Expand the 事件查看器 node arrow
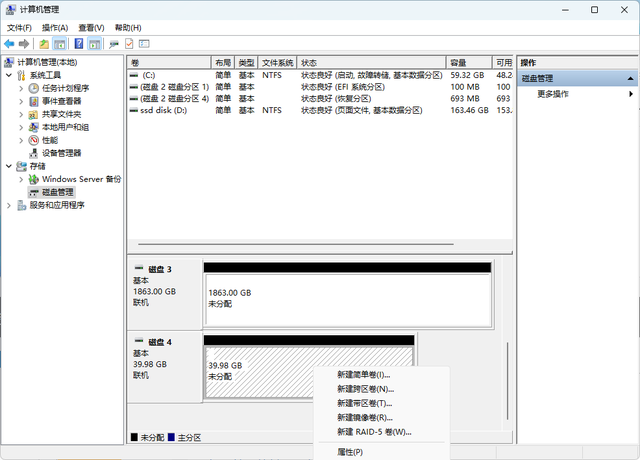The image size is (640, 460). (x=21, y=101)
